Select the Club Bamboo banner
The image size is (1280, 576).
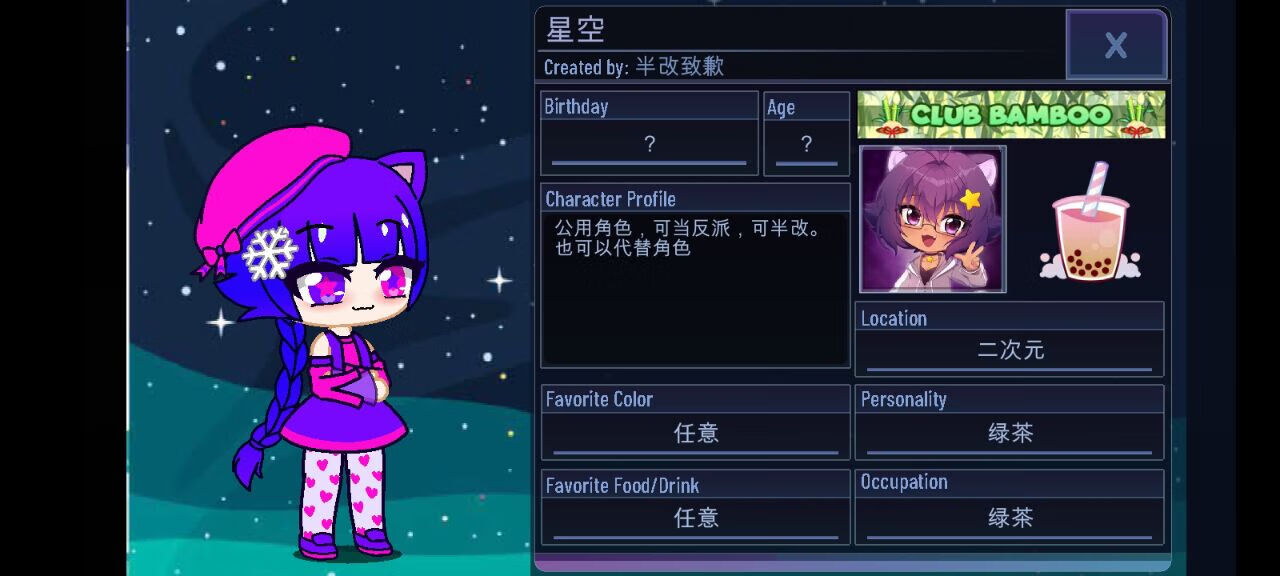[1011, 115]
